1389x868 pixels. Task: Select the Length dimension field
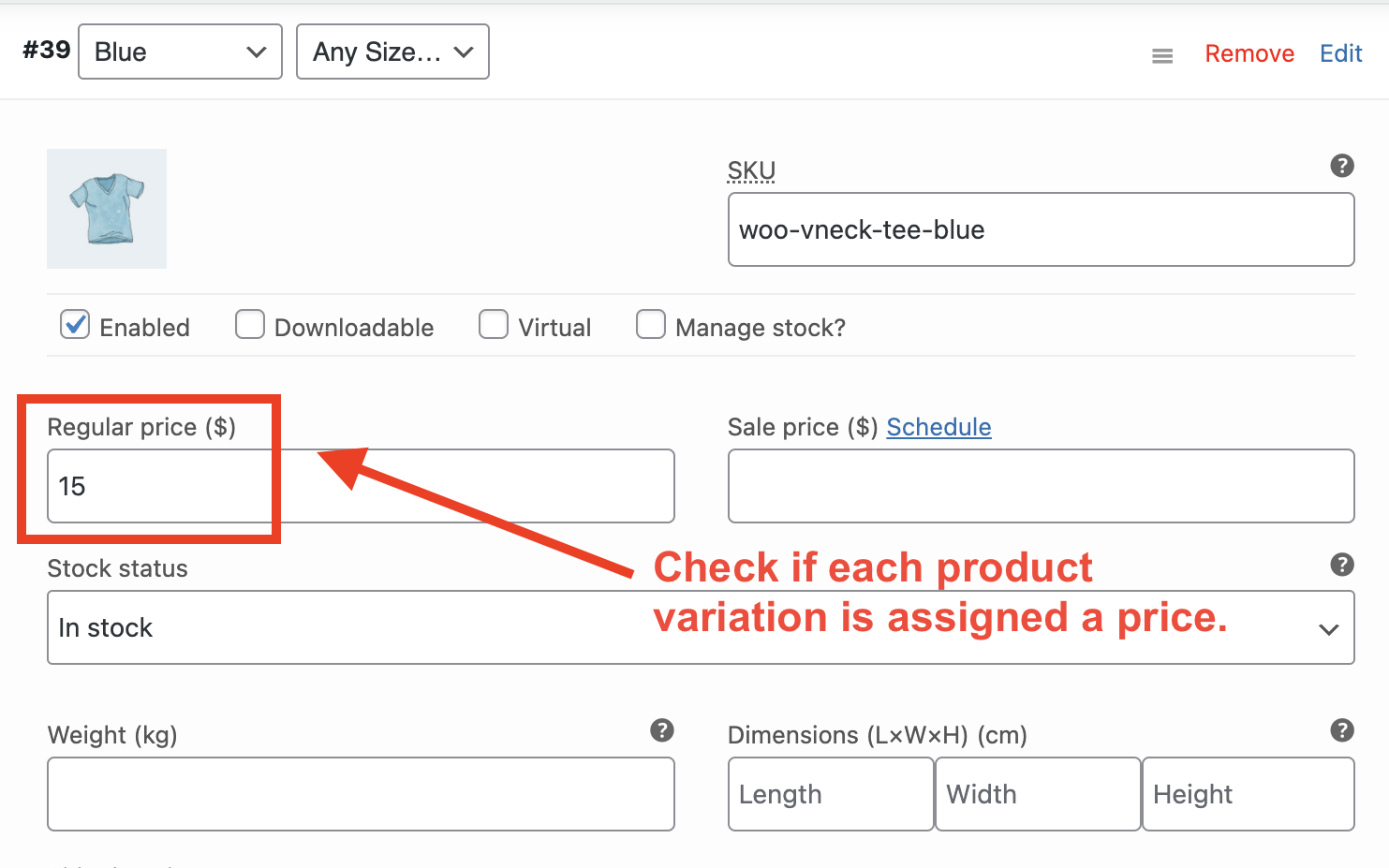[830, 794]
